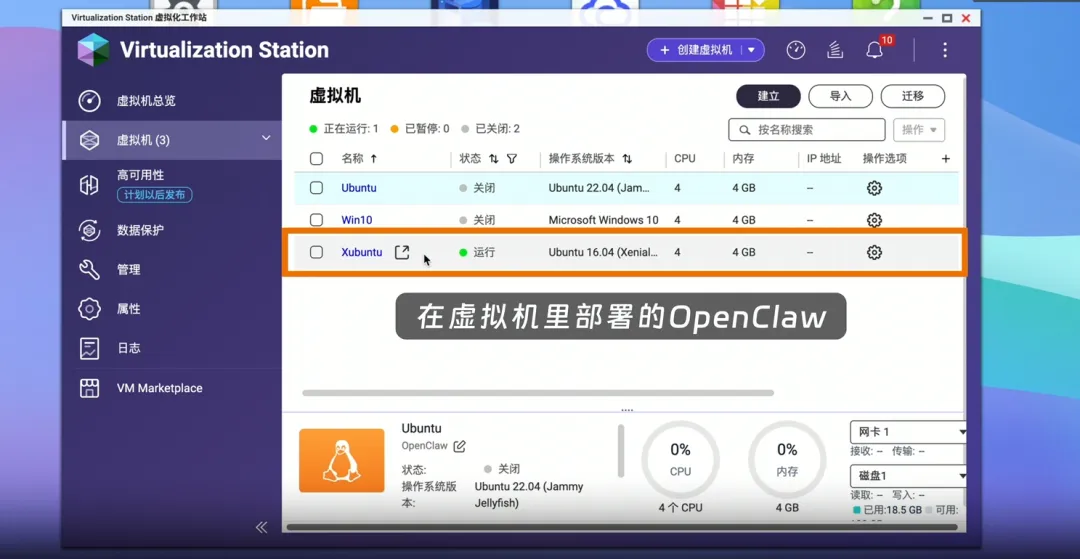Sort by 操作系统版本 column arrows
The width and height of the screenshot is (1080, 559).
(x=627, y=158)
